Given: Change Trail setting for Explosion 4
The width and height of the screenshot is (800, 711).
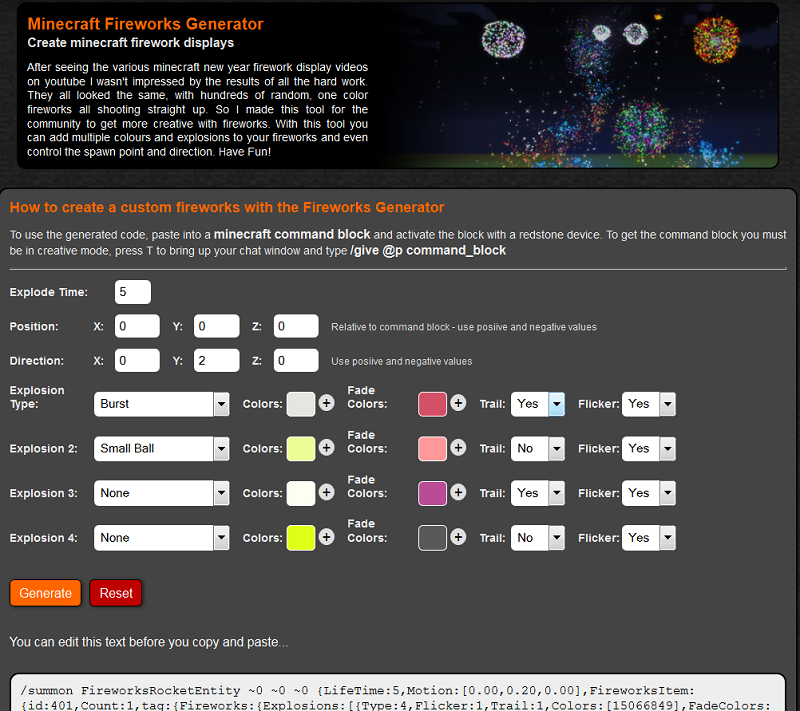Looking at the screenshot, I should pyautogui.click(x=538, y=538).
